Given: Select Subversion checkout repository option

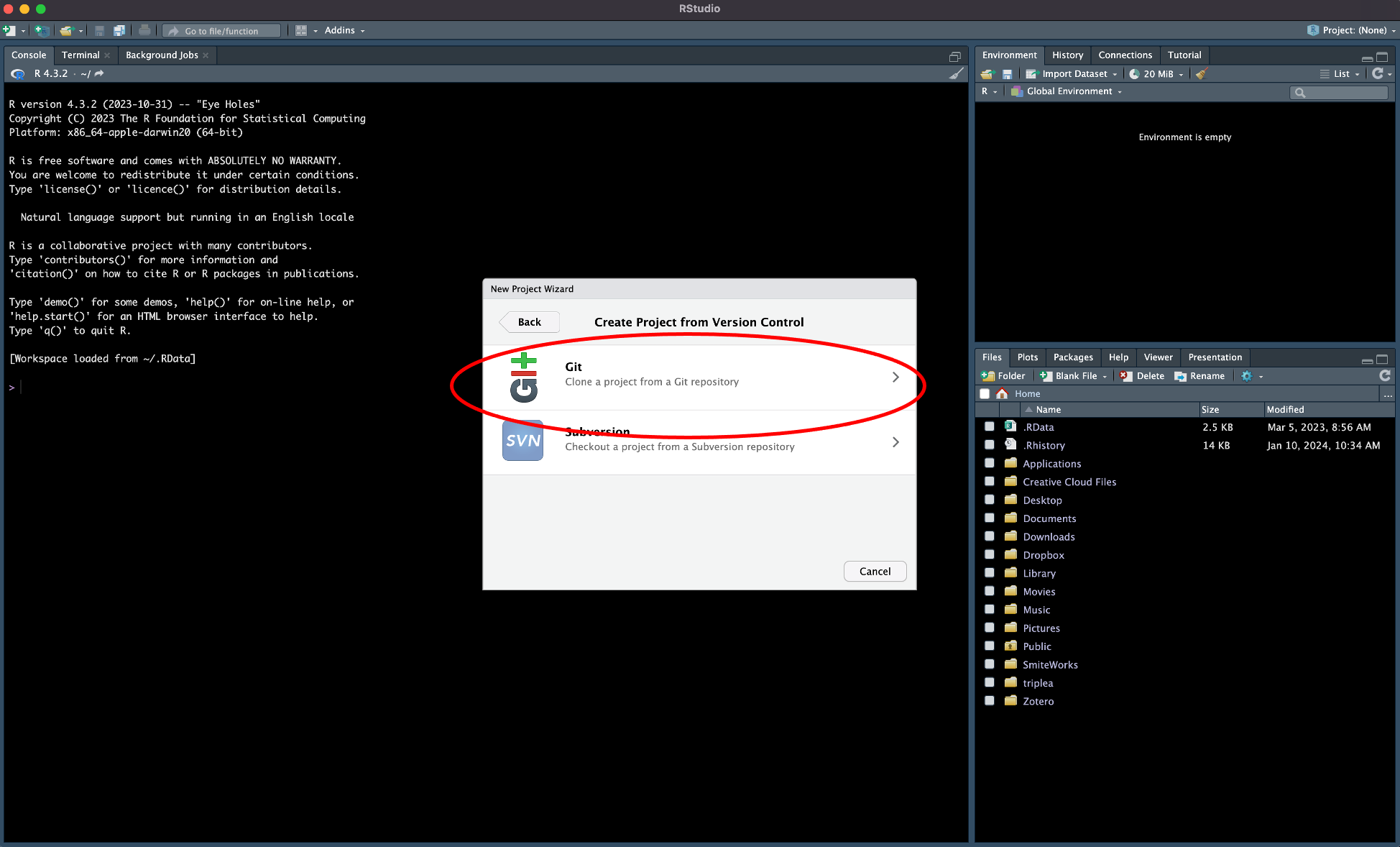Looking at the screenshot, I should coord(699,442).
